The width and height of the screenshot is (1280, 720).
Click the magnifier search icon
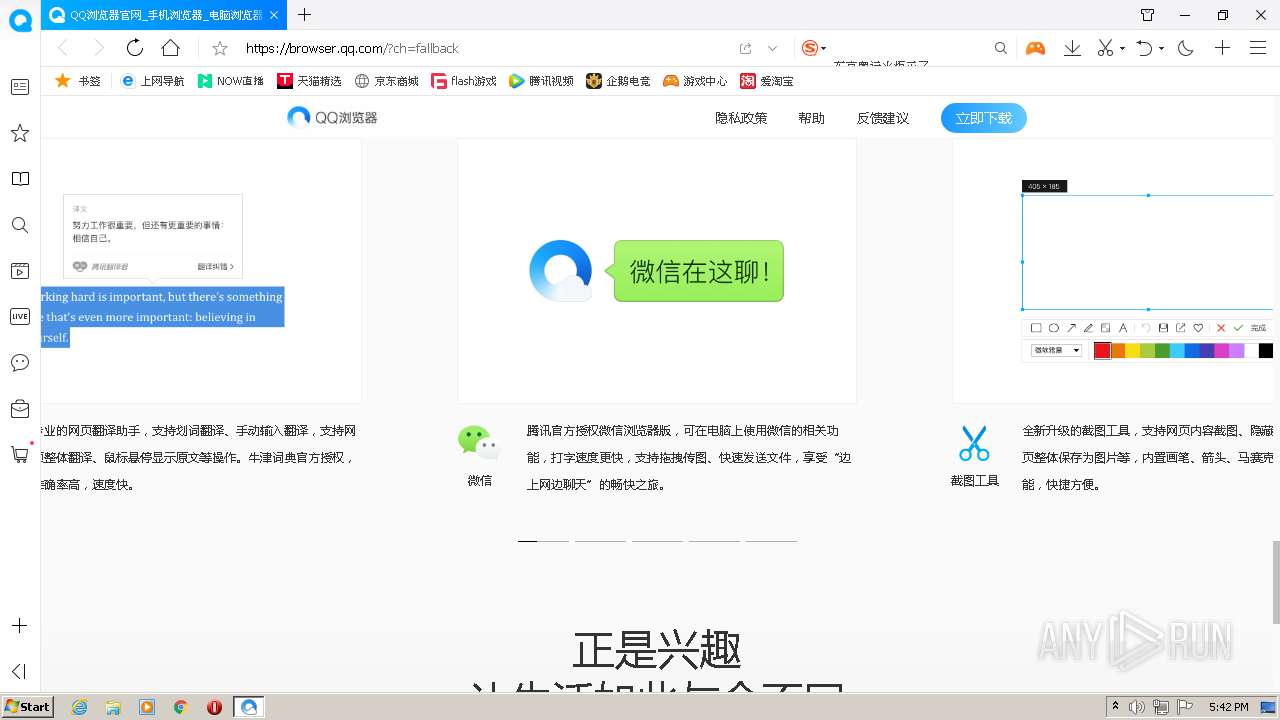click(x=1001, y=48)
